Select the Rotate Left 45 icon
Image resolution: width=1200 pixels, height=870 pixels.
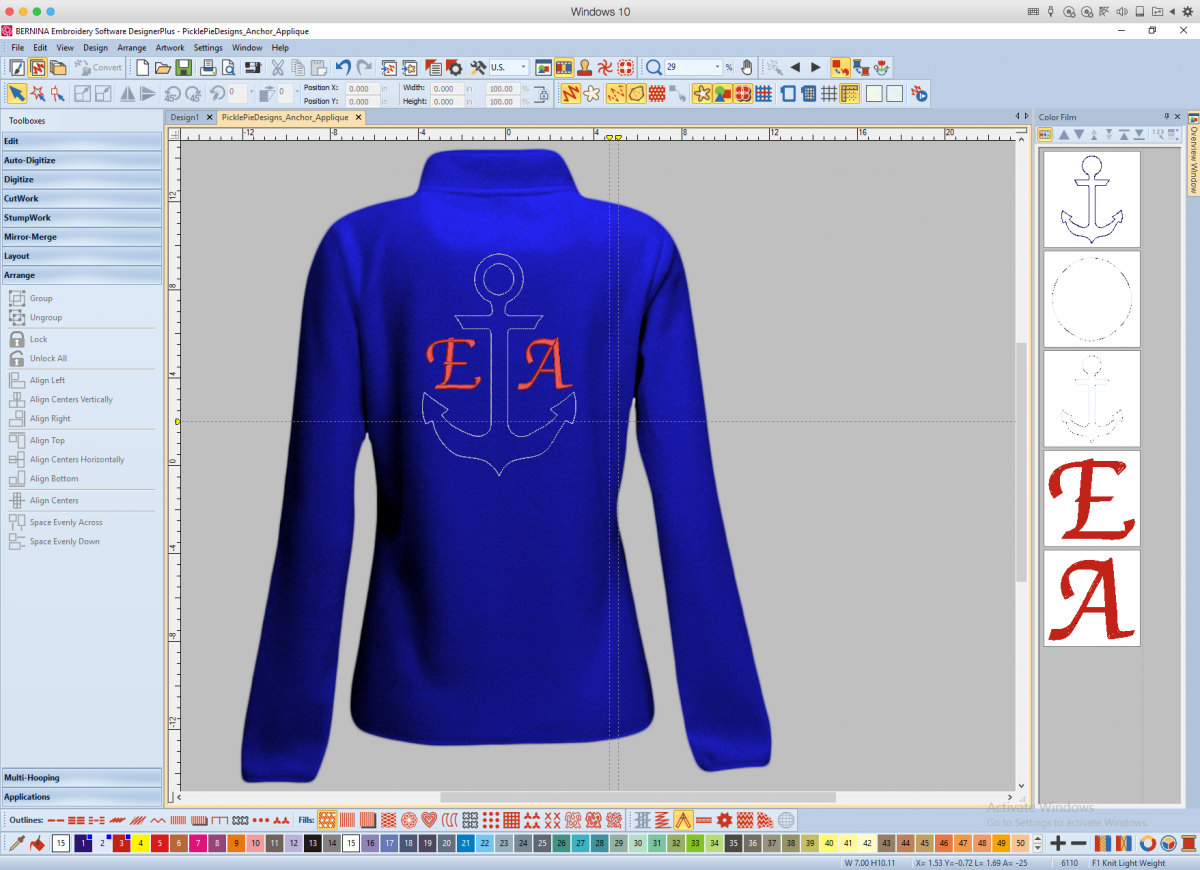[170, 92]
